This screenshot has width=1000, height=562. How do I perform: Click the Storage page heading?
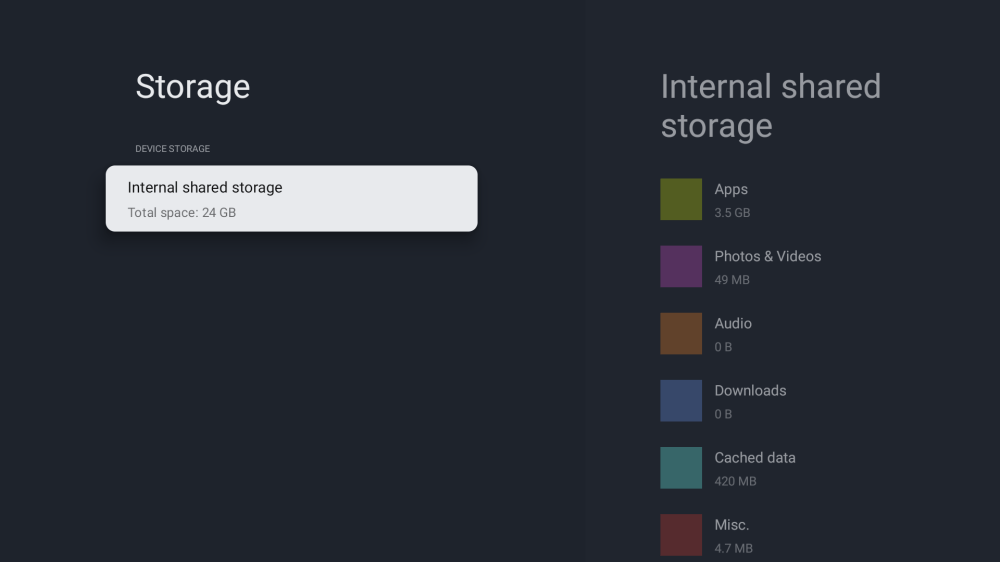point(193,87)
